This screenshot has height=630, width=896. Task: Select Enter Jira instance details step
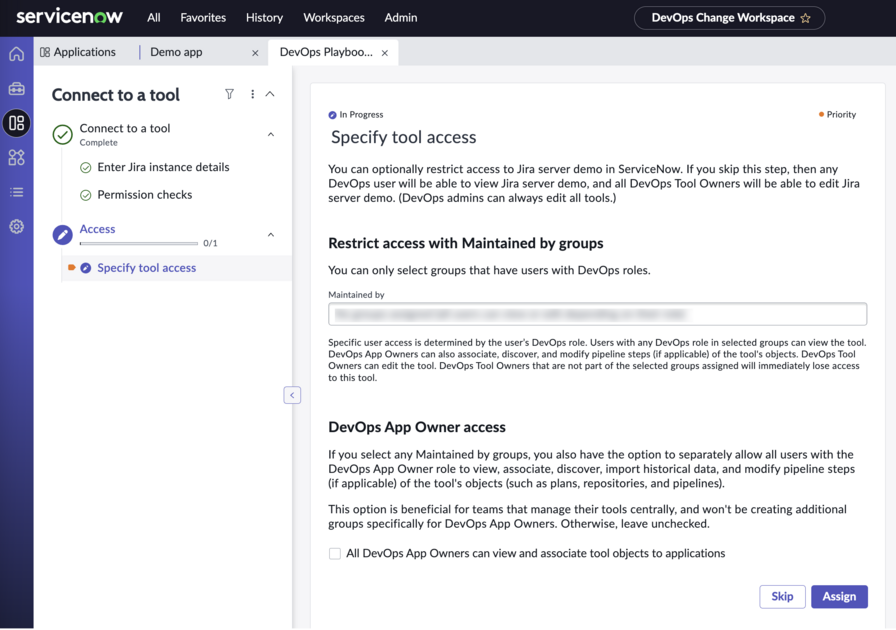click(x=163, y=167)
